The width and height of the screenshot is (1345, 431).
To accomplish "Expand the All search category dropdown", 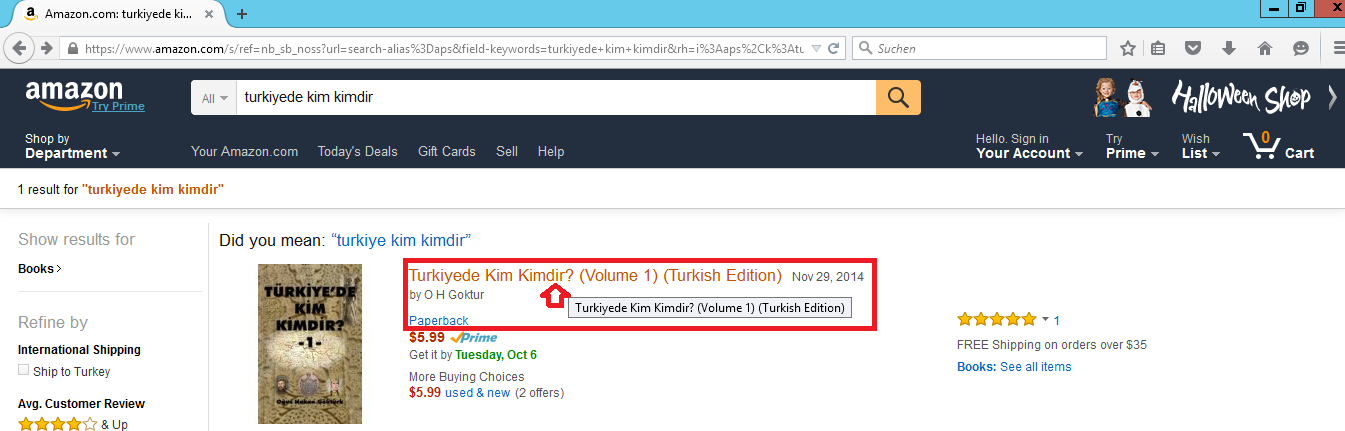I will click(x=214, y=98).
